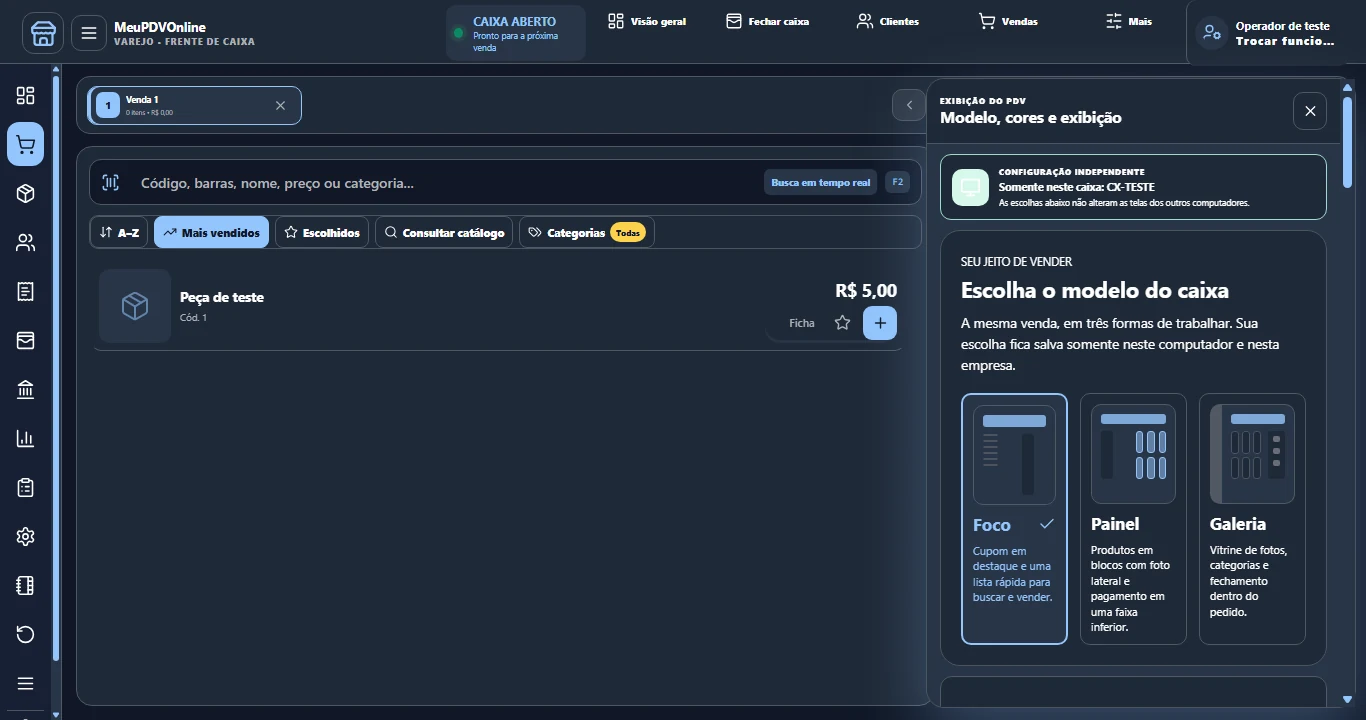
Task: Show the Mais vendidos product list
Action: pos(211,232)
